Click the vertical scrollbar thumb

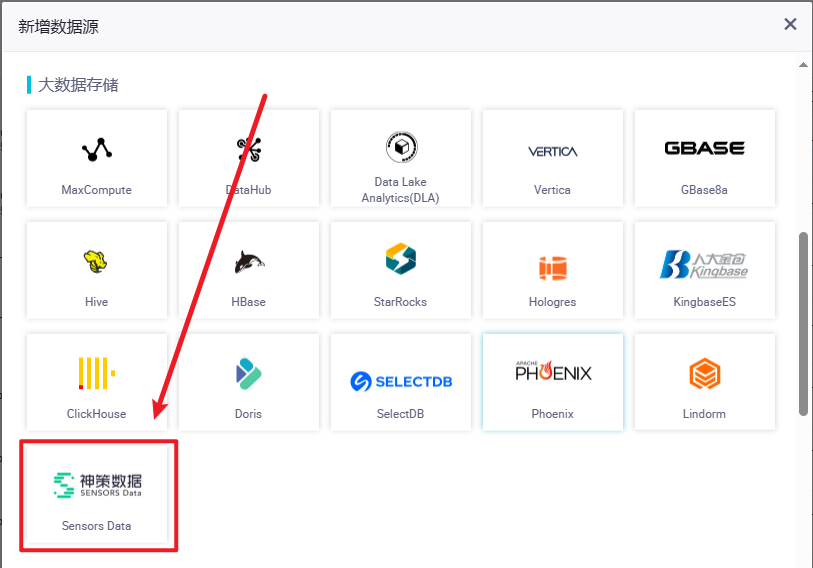click(803, 324)
